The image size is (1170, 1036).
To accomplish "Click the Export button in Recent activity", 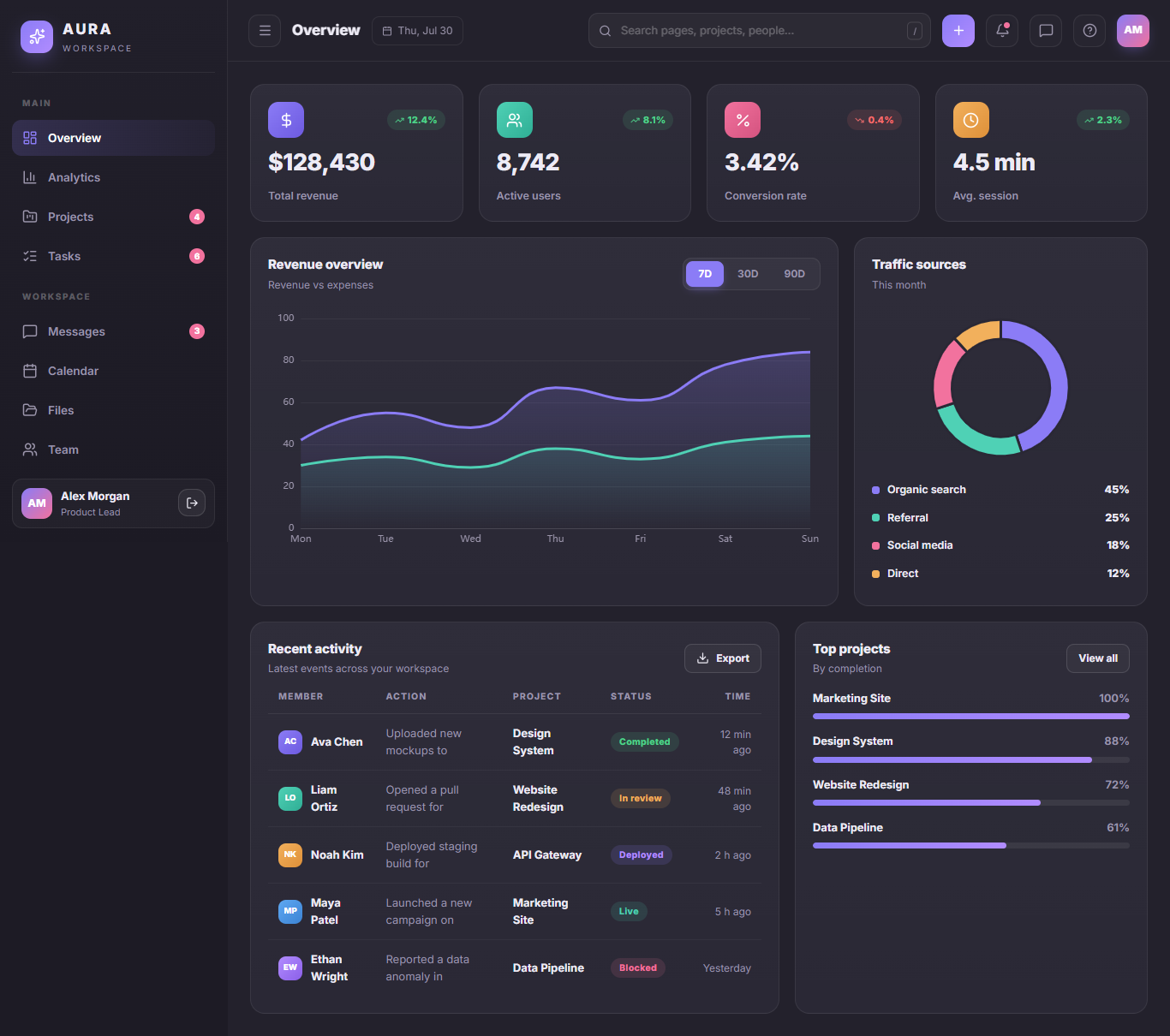I will click(723, 658).
